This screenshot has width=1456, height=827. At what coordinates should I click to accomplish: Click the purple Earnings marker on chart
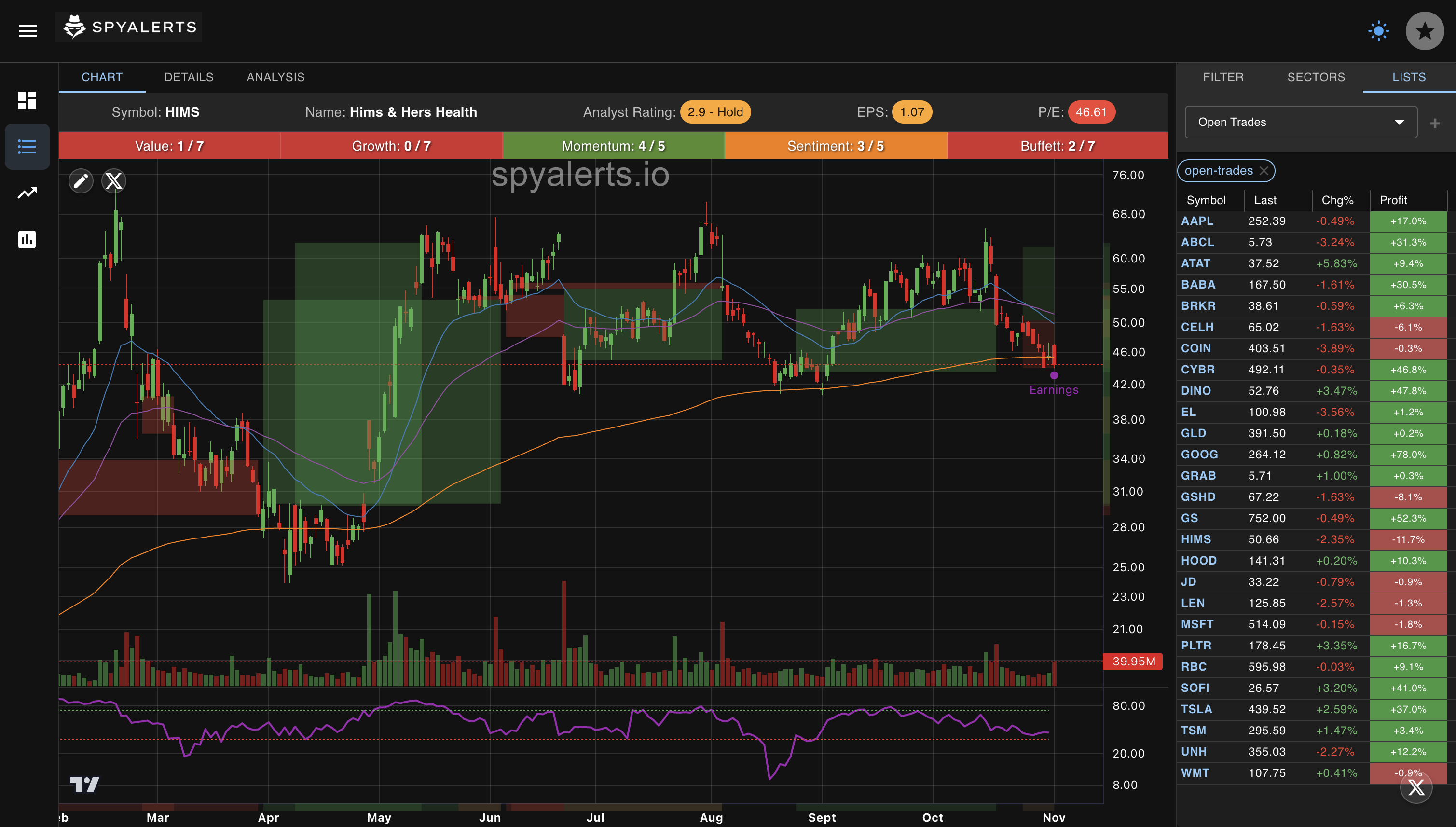1054,375
